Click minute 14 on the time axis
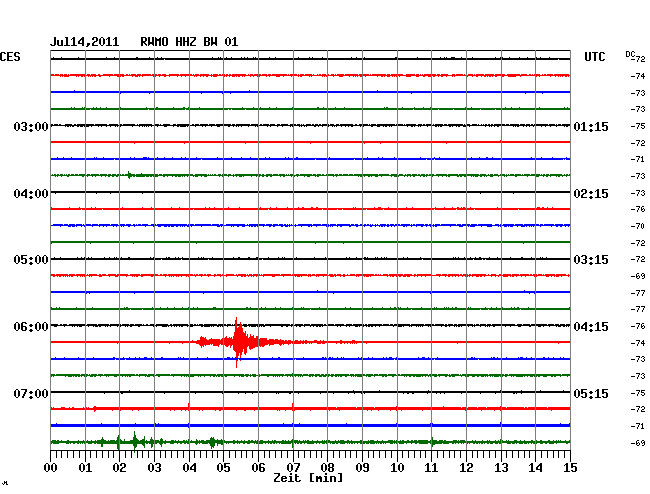The height and width of the screenshot is (494, 650). [x=535, y=467]
